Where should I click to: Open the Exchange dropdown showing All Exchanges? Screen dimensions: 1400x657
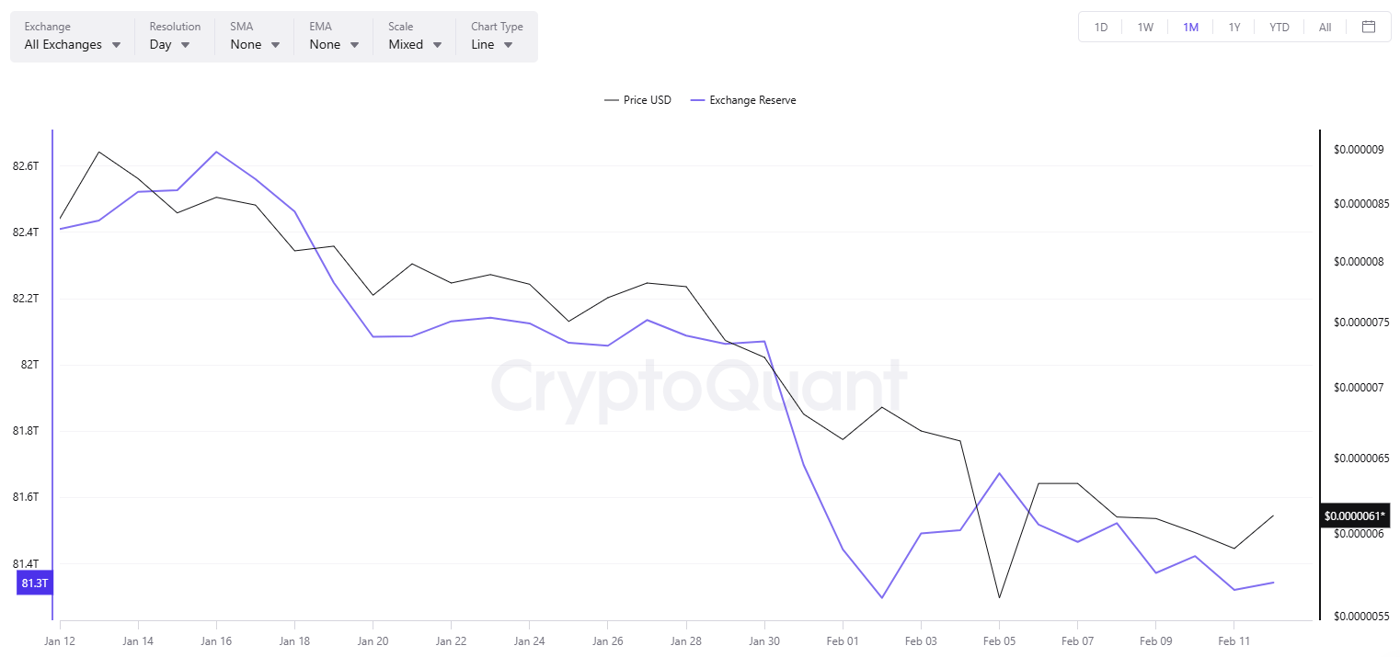[70, 44]
